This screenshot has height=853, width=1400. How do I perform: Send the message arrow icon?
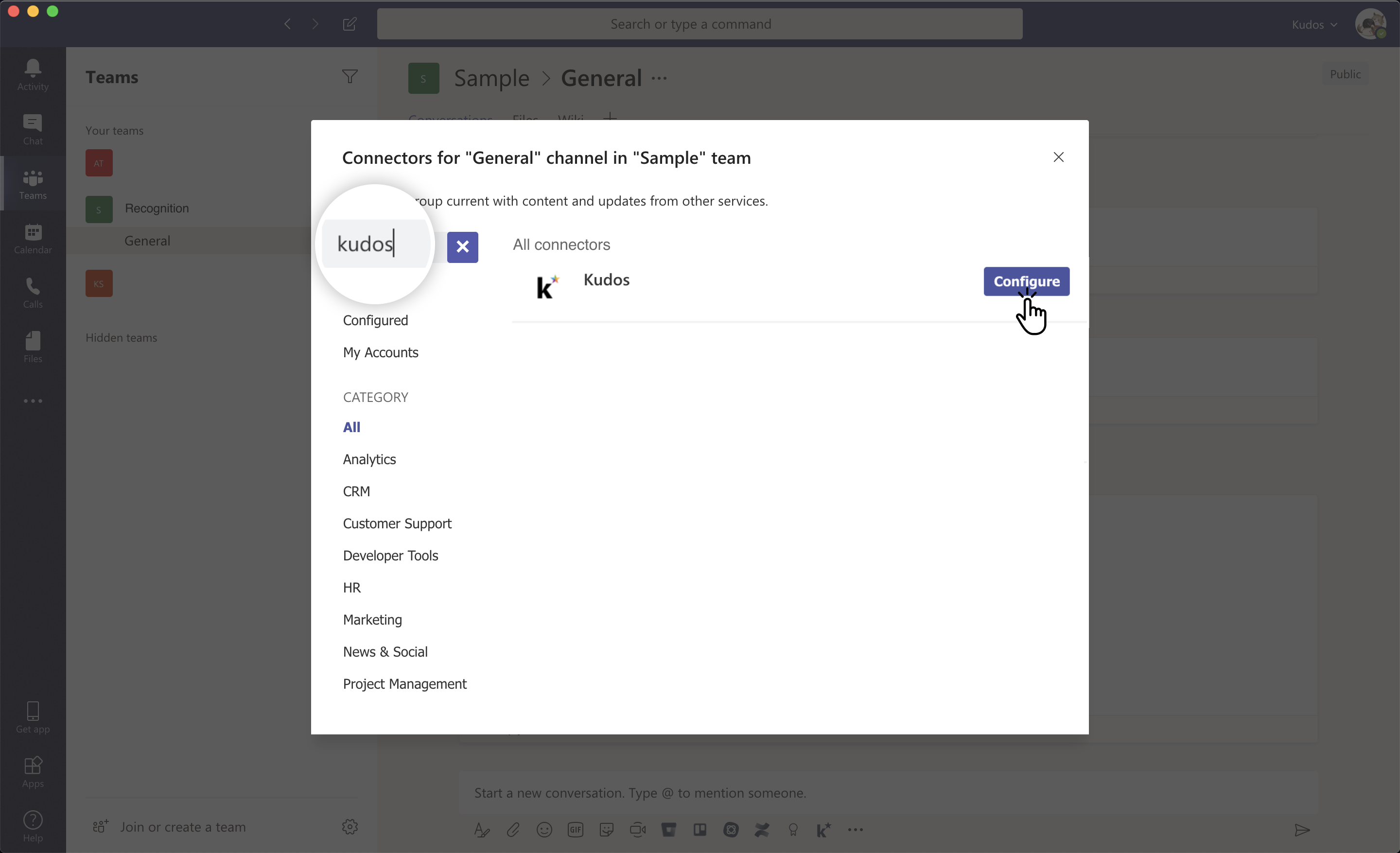1302,830
